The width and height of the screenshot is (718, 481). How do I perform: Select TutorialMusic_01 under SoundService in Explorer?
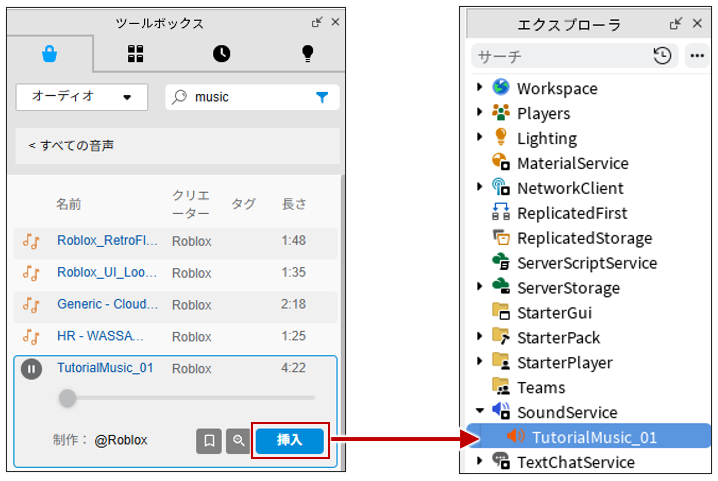588,436
